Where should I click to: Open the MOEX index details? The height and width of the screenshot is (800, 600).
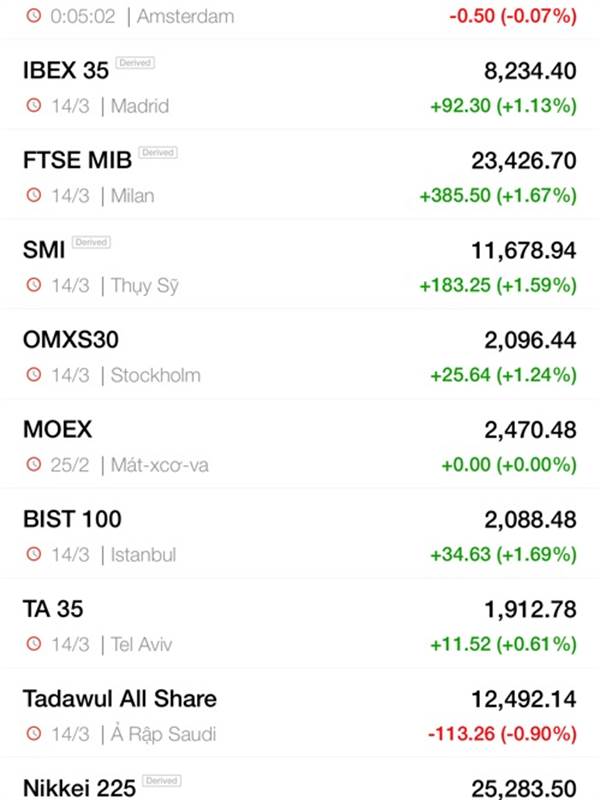[57, 430]
